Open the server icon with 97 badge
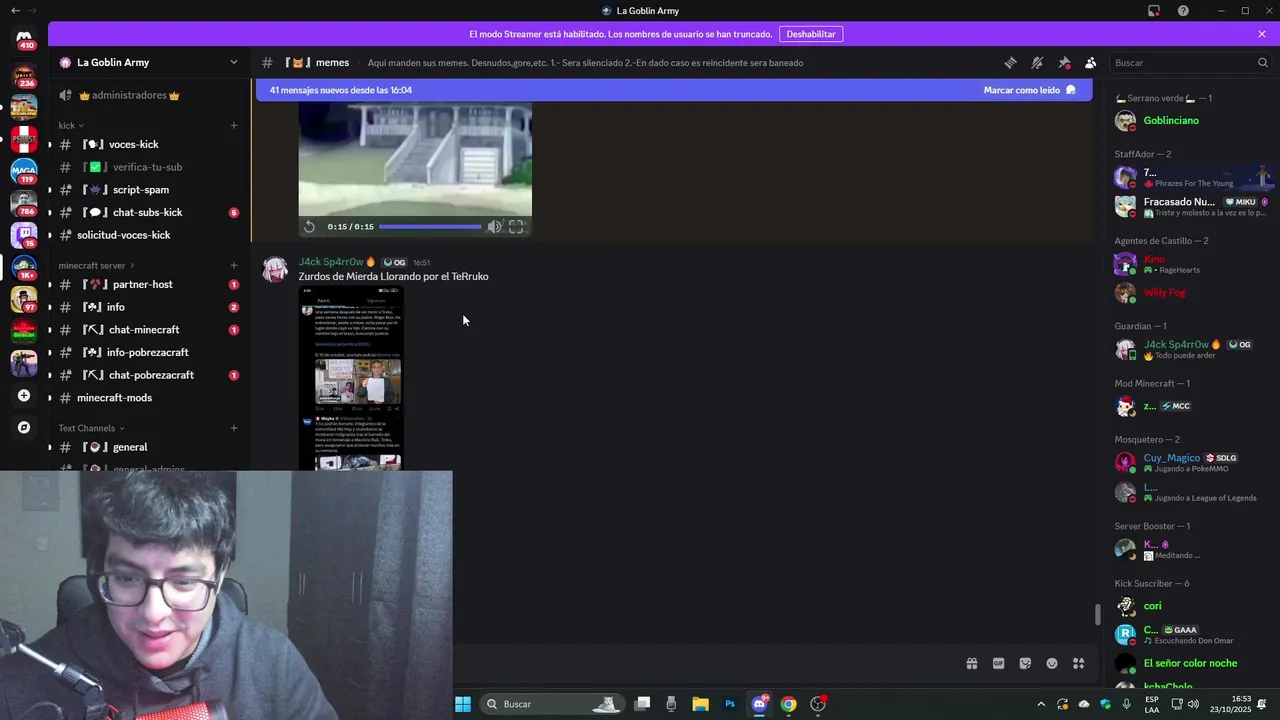 [24, 300]
